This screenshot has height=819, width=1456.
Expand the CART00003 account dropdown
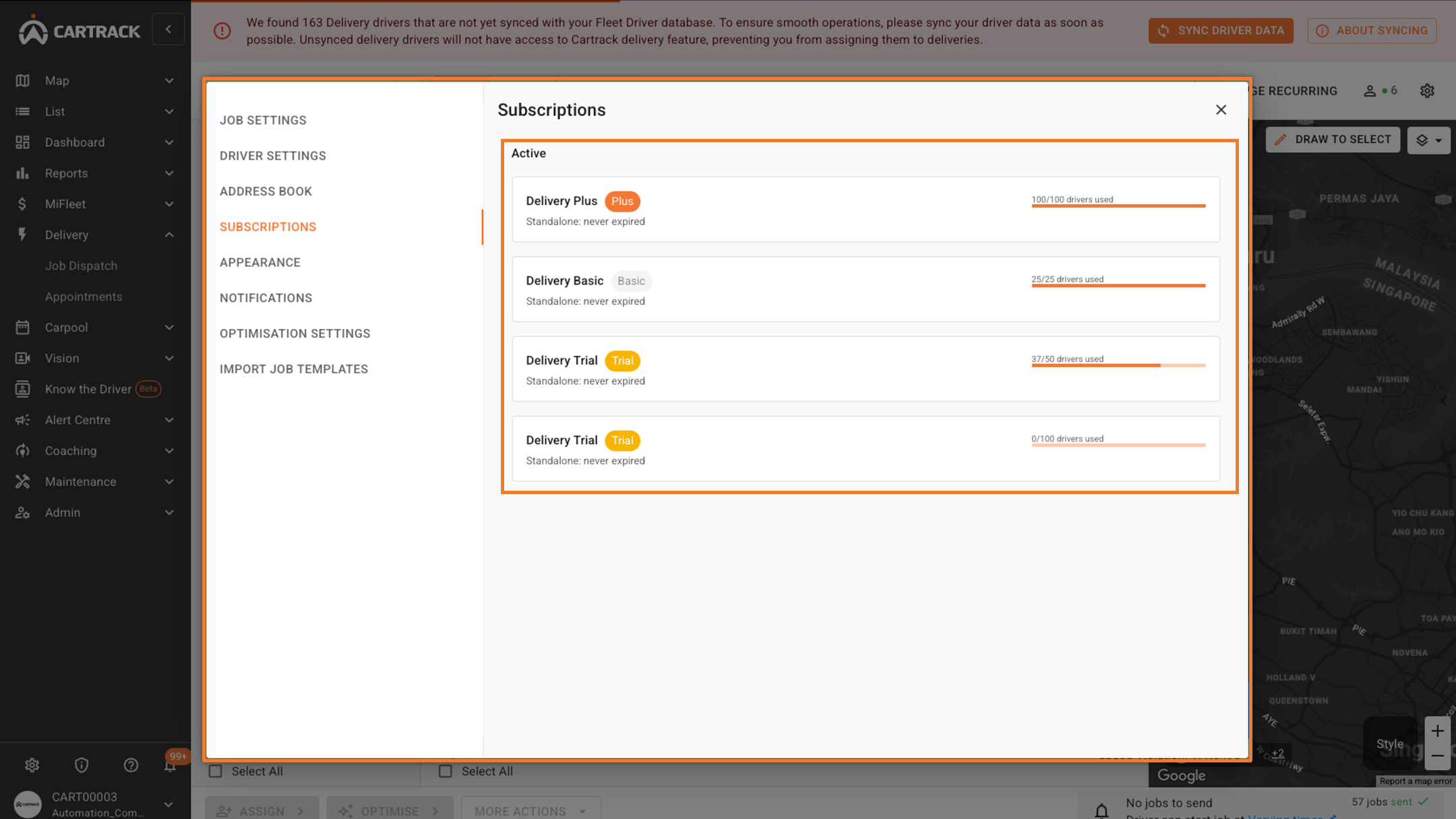tap(169, 804)
